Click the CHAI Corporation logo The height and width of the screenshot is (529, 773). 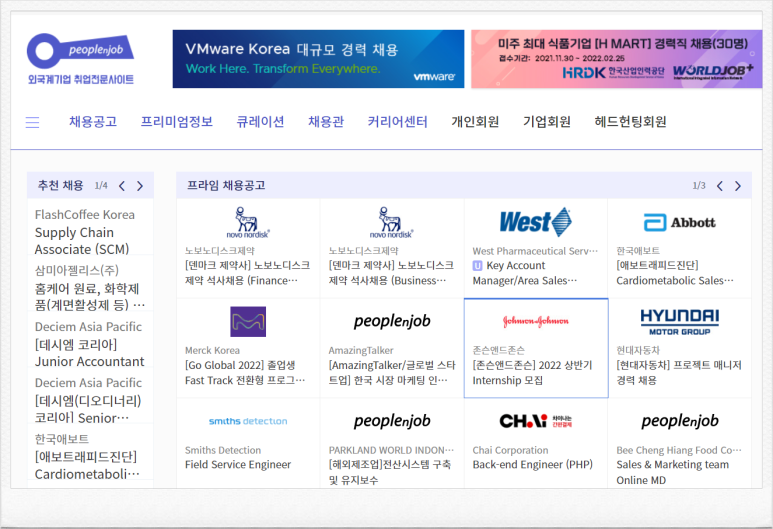coord(536,421)
